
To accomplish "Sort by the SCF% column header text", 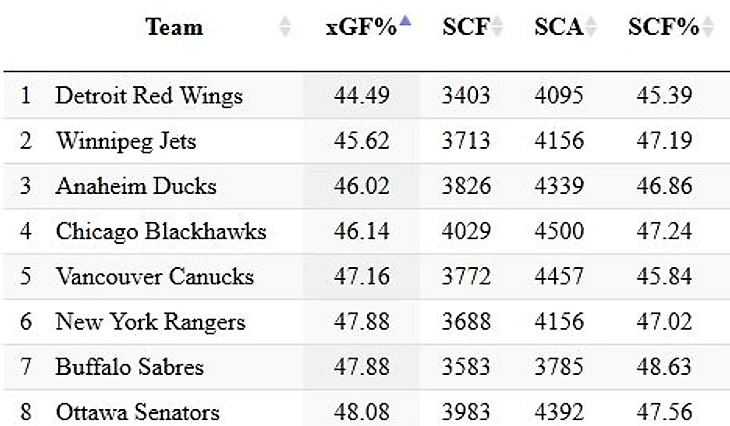I will (x=663, y=28).
